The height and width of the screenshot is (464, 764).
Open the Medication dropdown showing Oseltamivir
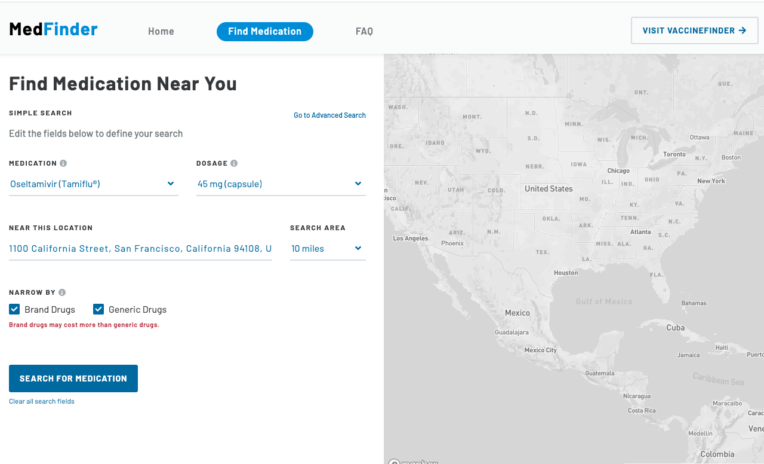point(93,184)
